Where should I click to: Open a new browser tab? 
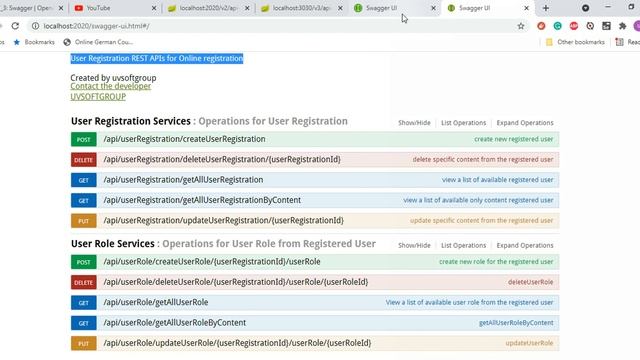(546, 8)
